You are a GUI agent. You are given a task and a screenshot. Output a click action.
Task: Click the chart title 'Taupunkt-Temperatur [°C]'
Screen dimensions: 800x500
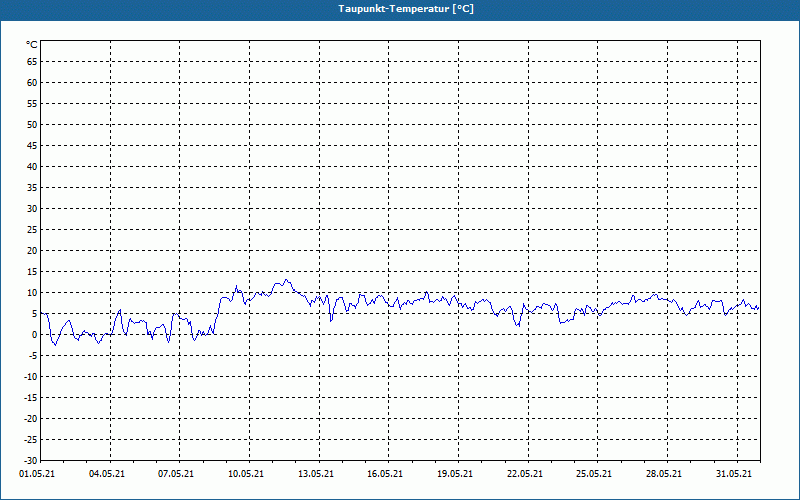406,9
